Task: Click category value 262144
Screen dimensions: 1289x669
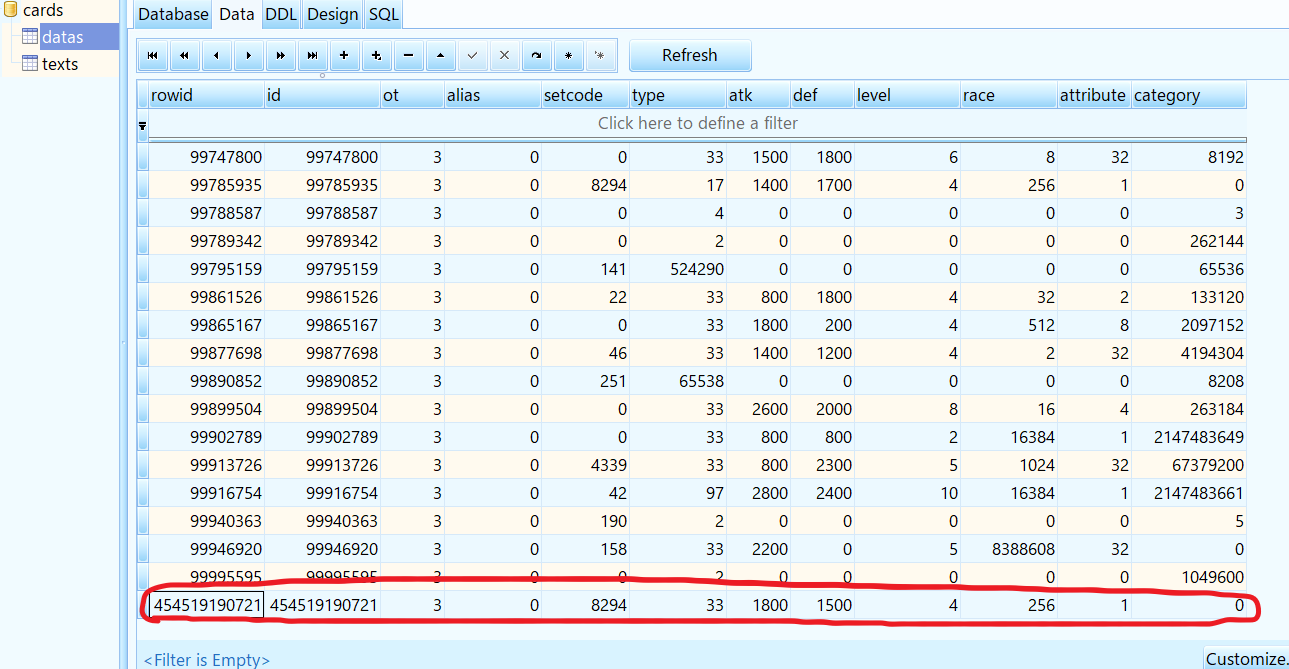Action: 1189,241
